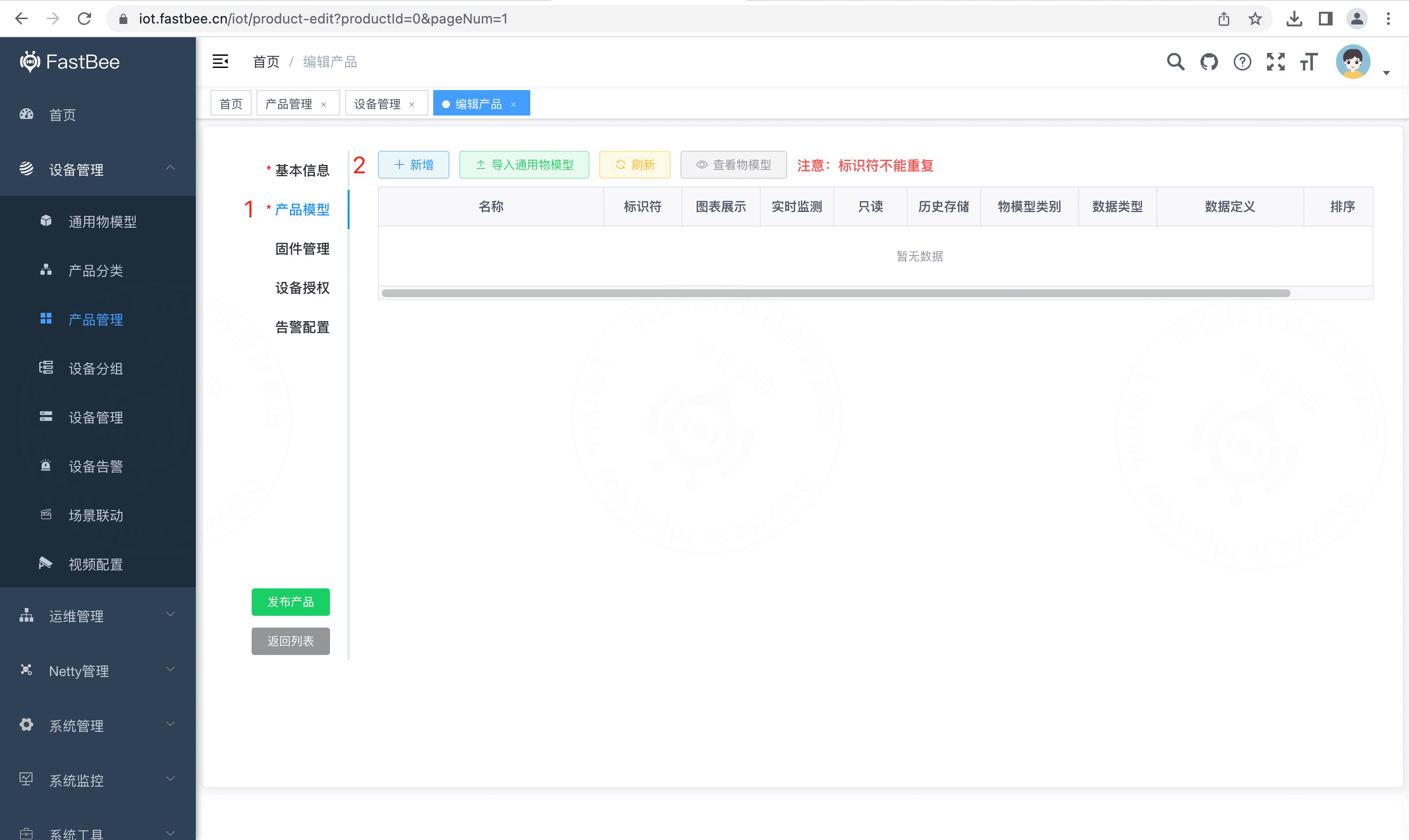Screen dimensions: 1409x840
Task: Click the 首页 breadcrumb link
Action: tap(266, 62)
